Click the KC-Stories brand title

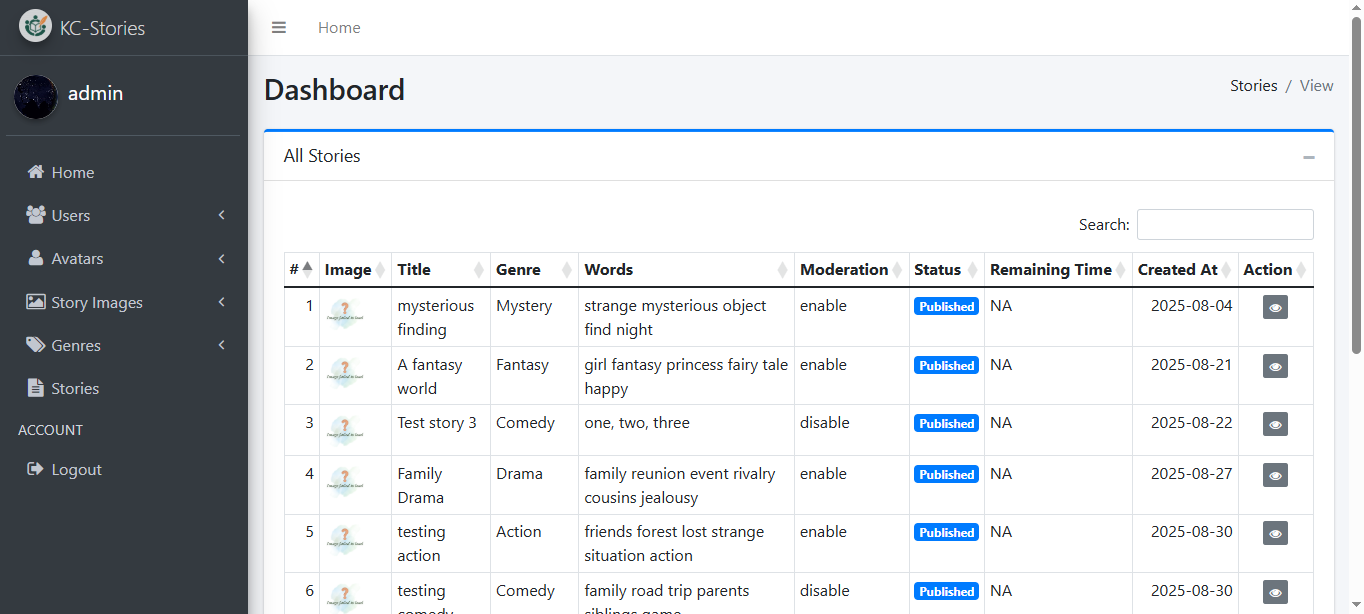[x=102, y=28]
